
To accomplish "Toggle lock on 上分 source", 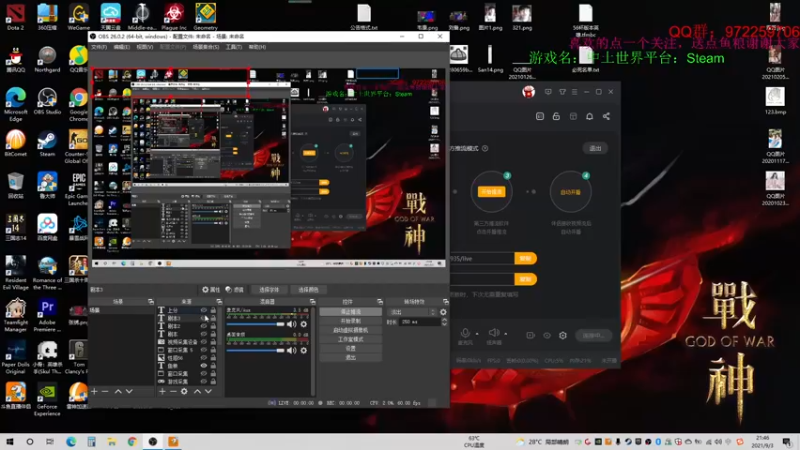I will point(213,310).
